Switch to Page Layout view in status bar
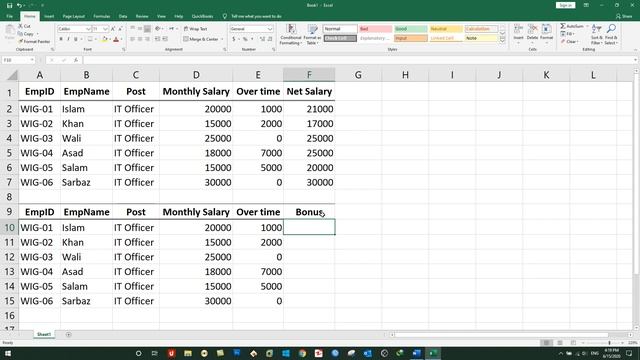The height and width of the screenshot is (360, 640). tap(560, 343)
